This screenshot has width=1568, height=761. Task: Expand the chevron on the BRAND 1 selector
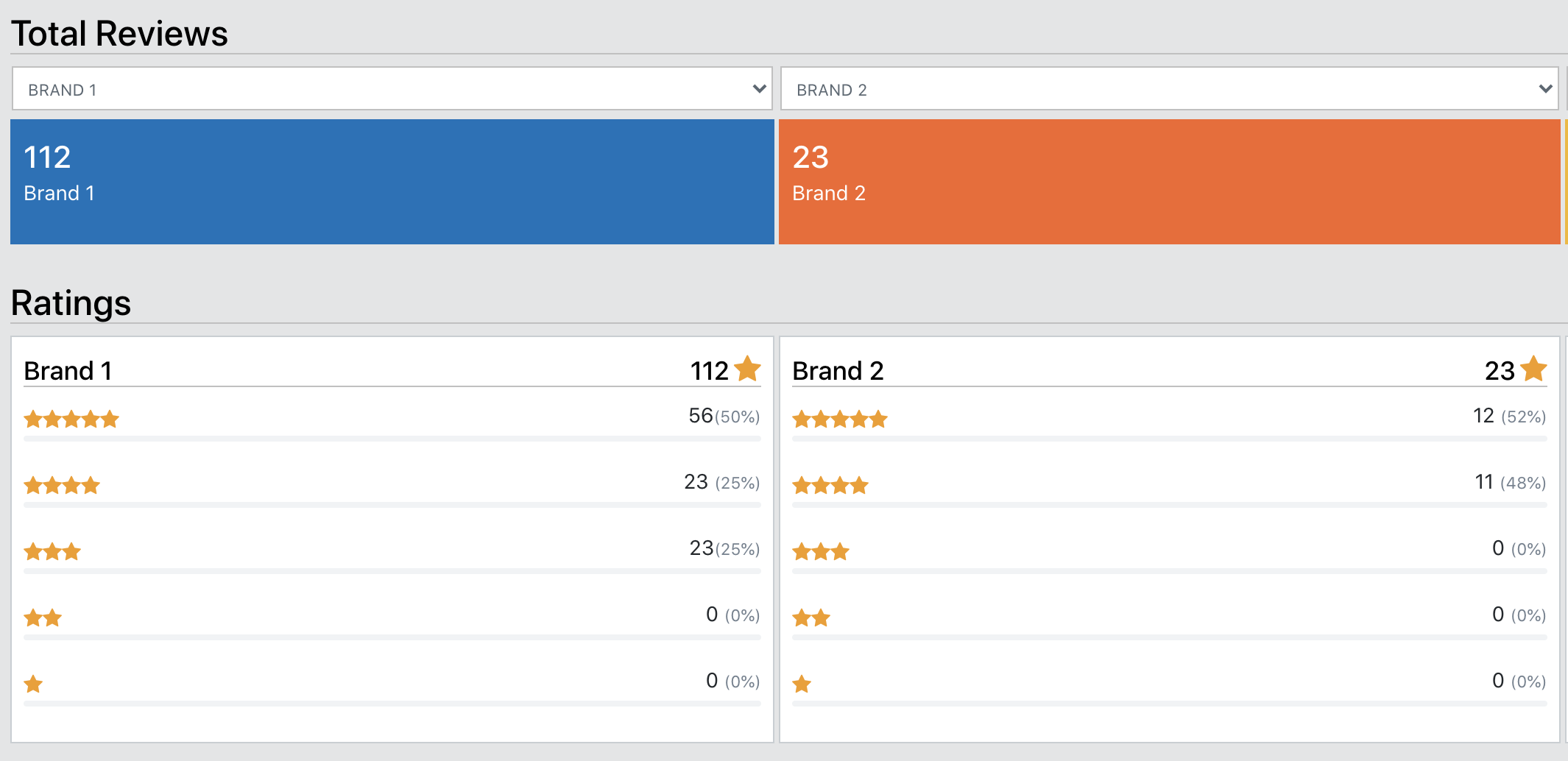(x=759, y=89)
